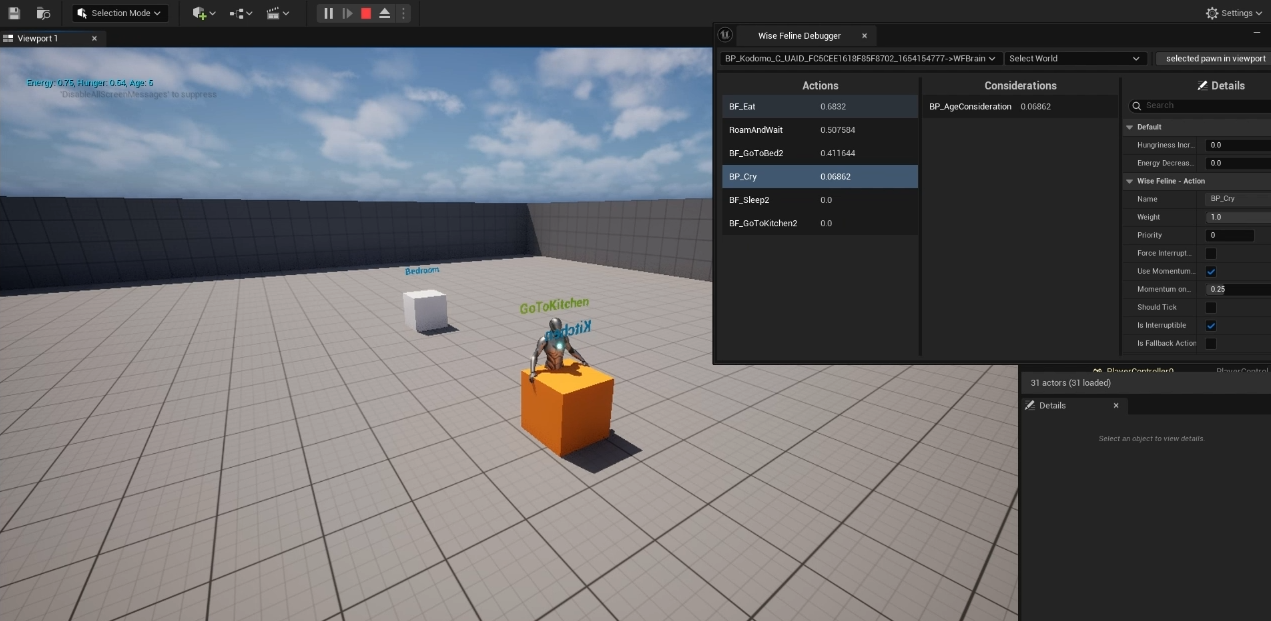Enable Force Interrupt on BP_Cry
The height and width of the screenshot is (621, 1271).
[x=1210, y=252]
